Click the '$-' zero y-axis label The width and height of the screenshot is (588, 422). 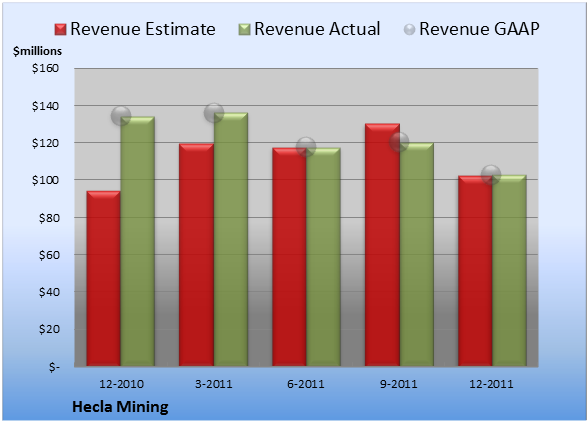tap(54, 366)
